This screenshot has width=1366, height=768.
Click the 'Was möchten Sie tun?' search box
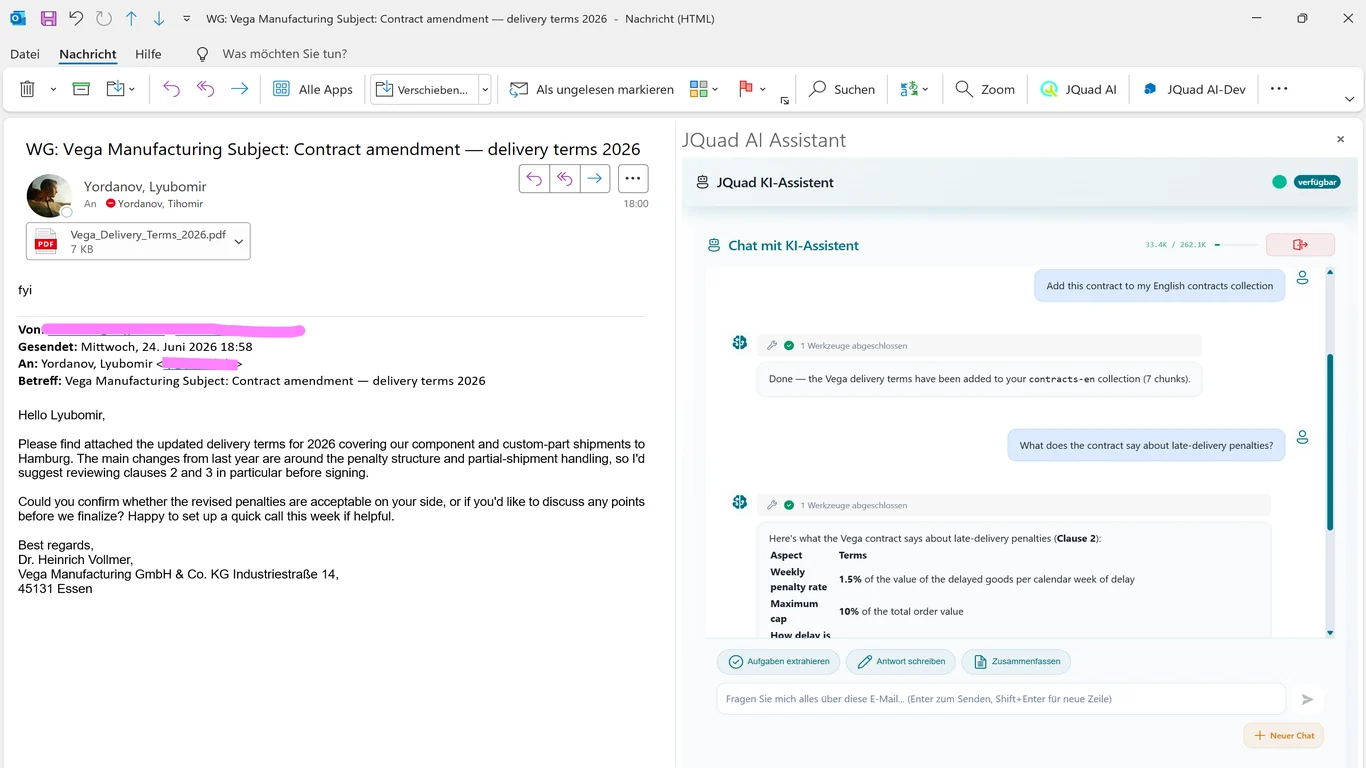284,54
